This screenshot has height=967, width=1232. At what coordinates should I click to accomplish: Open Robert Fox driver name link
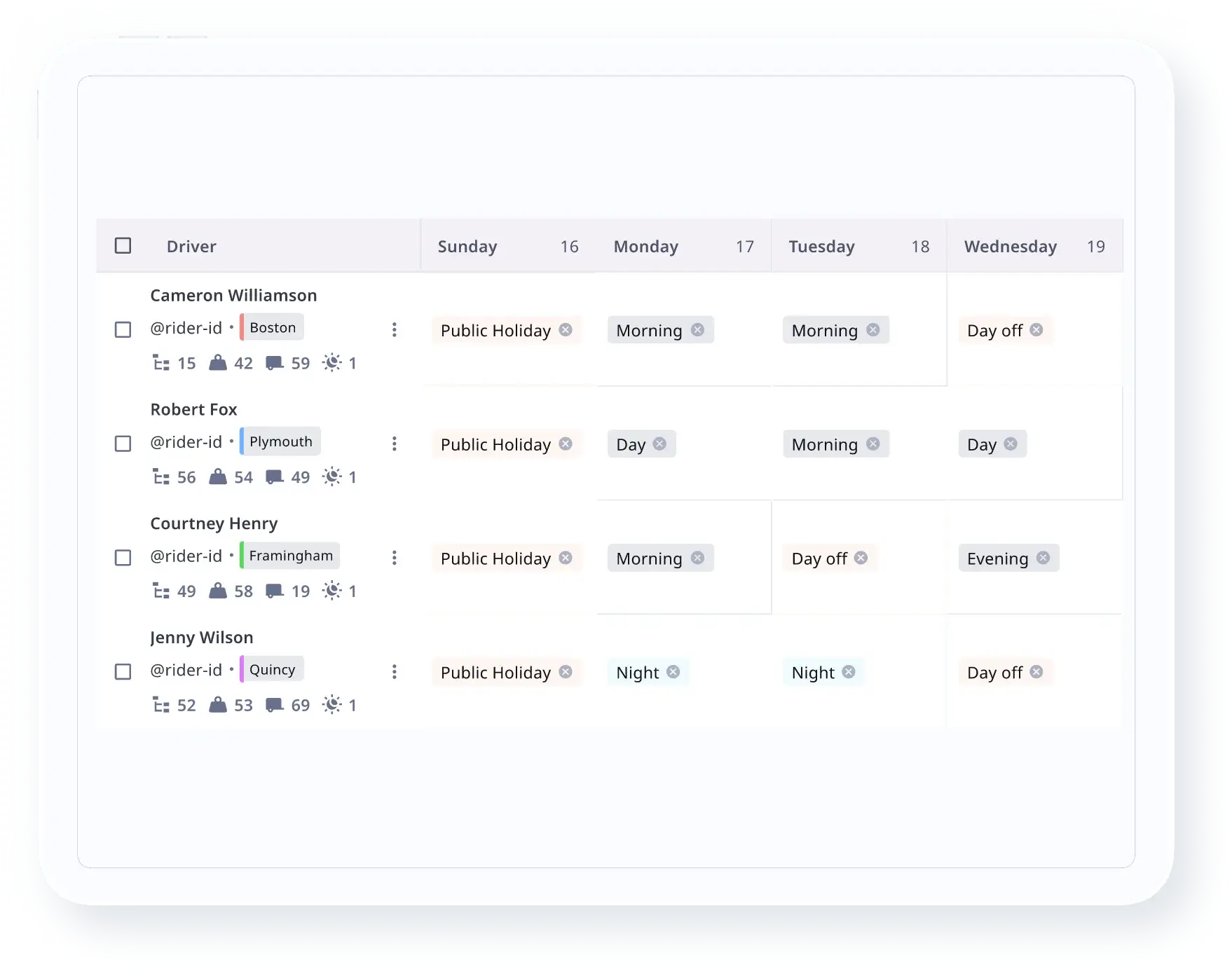(193, 409)
